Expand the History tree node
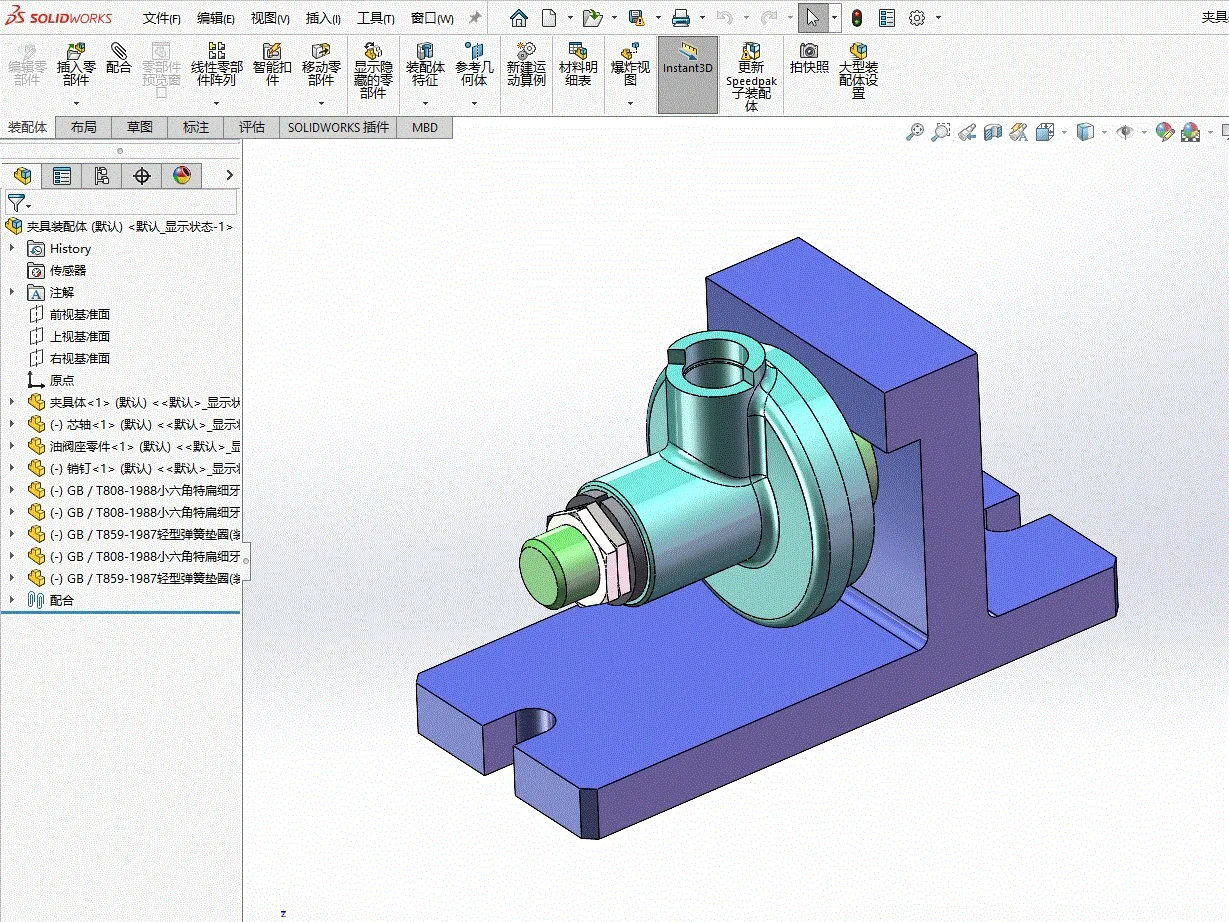The image size is (1229, 922). click(12, 248)
